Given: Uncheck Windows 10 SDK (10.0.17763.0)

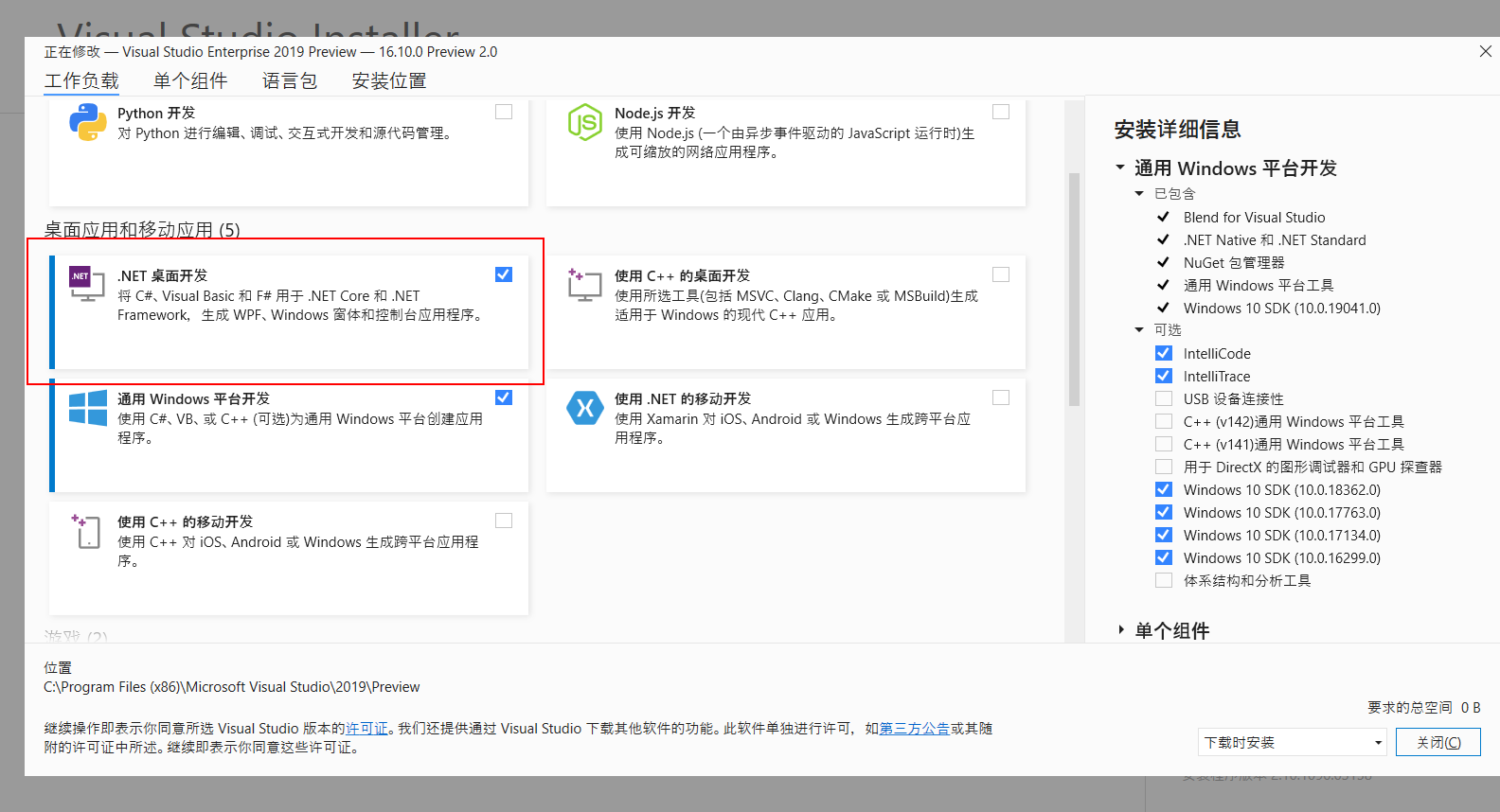Looking at the screenshot, I should point(1164,512).
